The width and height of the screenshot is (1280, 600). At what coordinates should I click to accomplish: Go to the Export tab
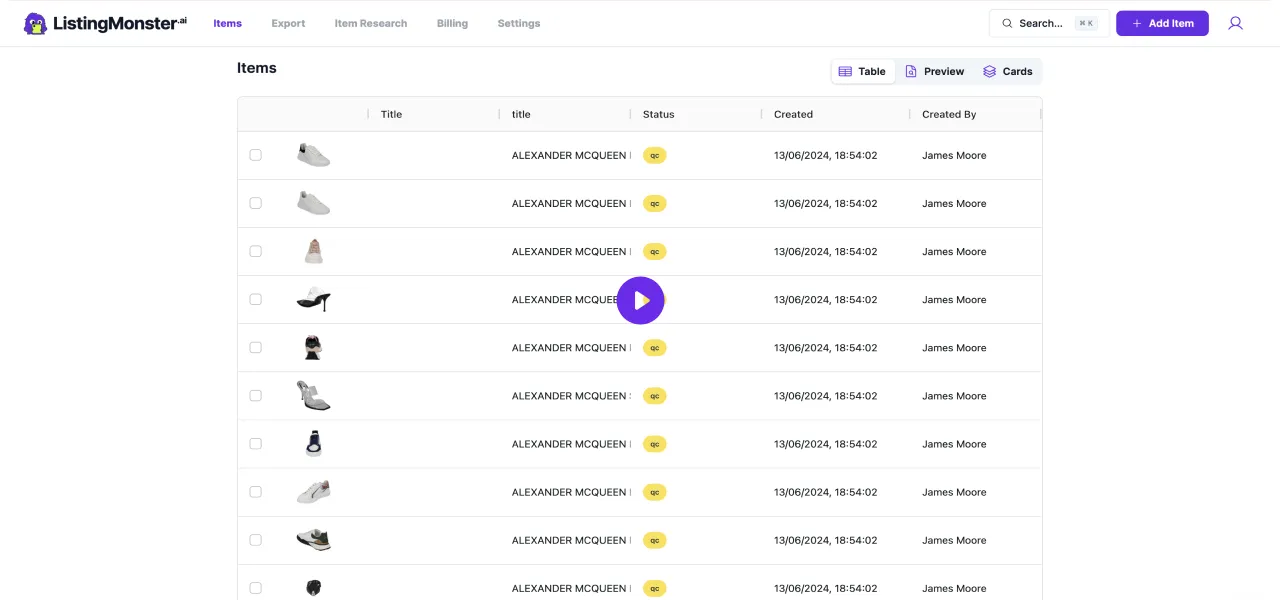click(288, 23)
